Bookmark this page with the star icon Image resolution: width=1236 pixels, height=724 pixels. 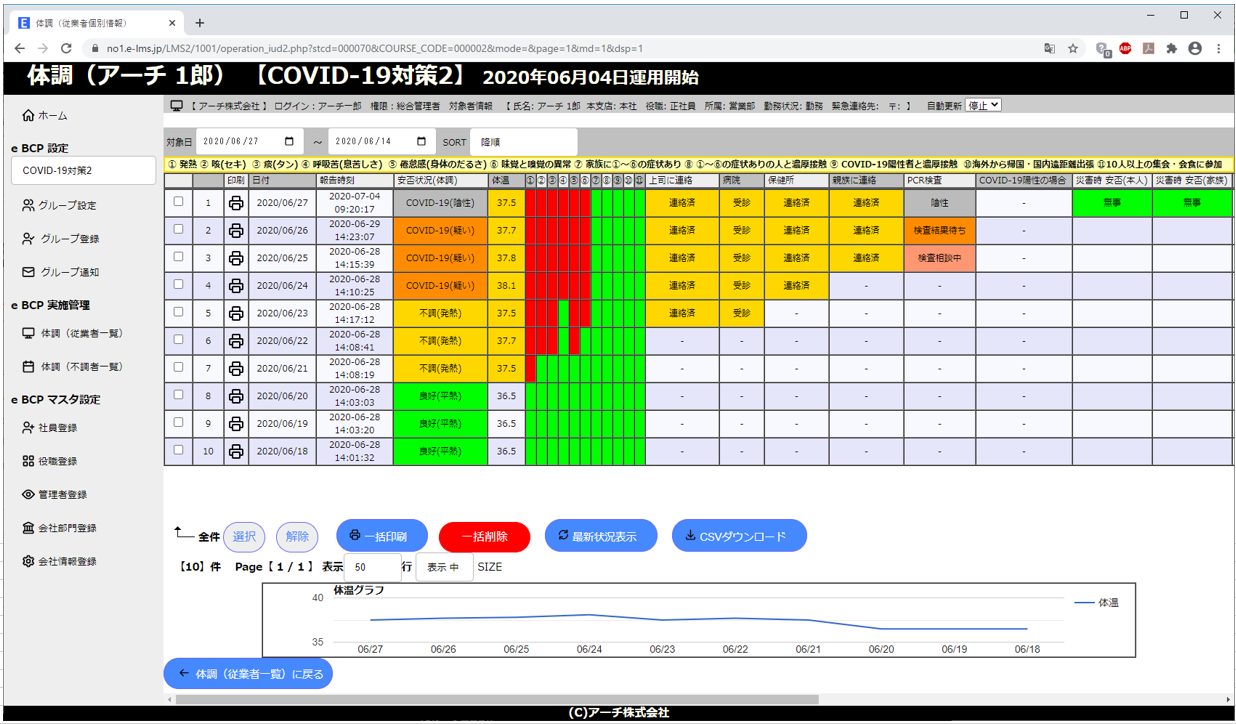[x=1073, y=48]
